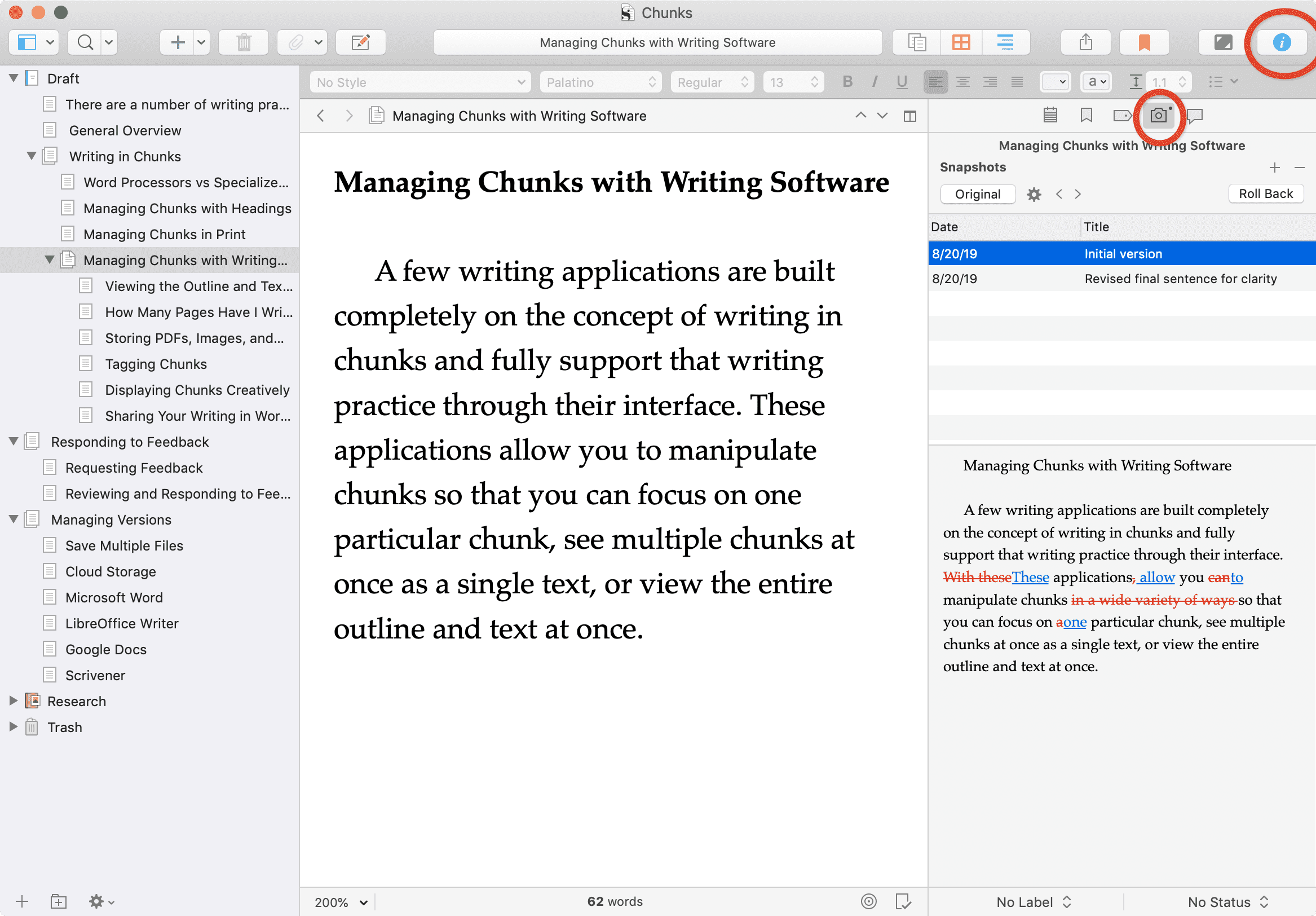
Task: Select the Revised final sentence snapshot
Action: click(x=1121, y=279)
